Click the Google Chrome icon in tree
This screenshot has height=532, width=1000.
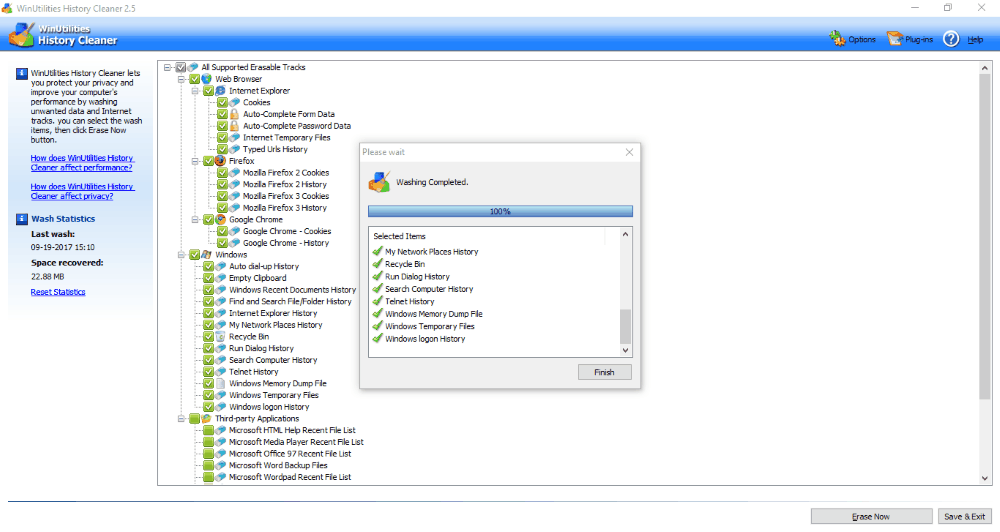(221, 219)
